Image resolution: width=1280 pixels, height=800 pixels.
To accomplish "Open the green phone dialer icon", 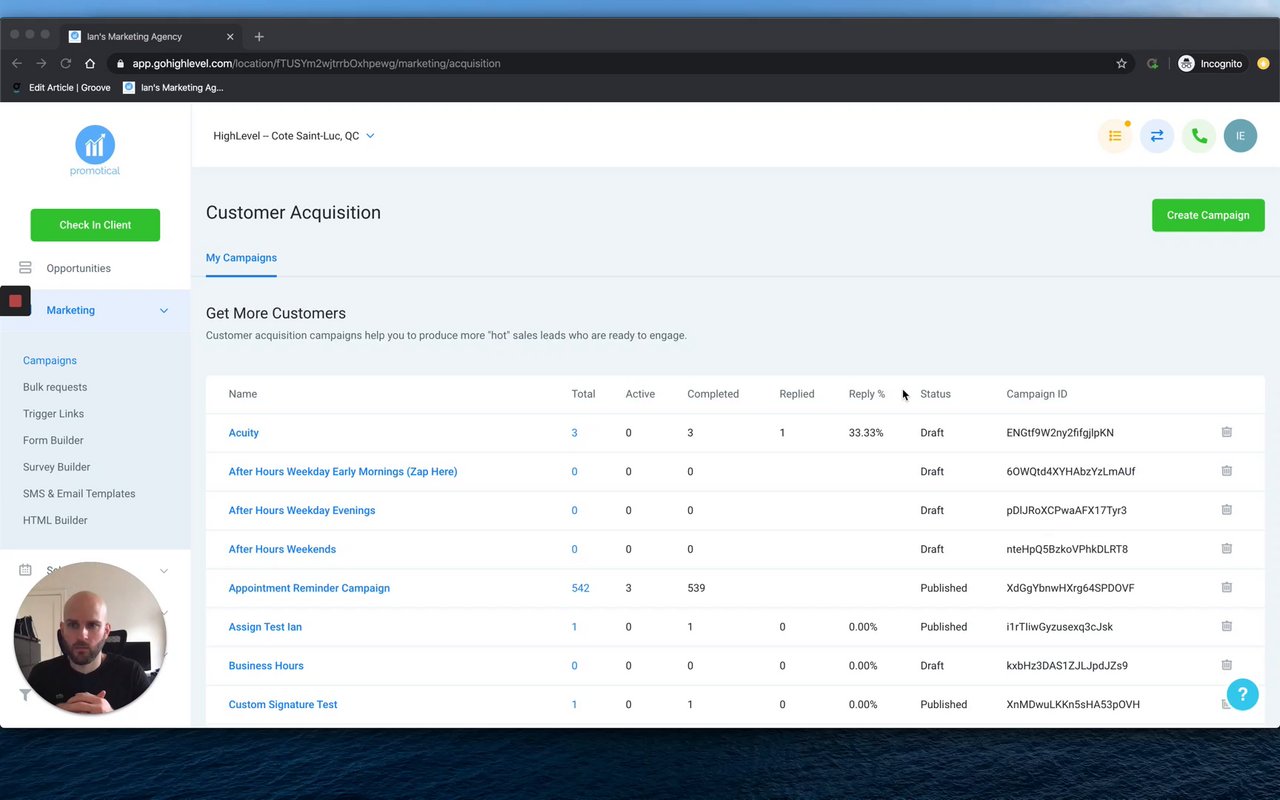I will pos(1199,136).
